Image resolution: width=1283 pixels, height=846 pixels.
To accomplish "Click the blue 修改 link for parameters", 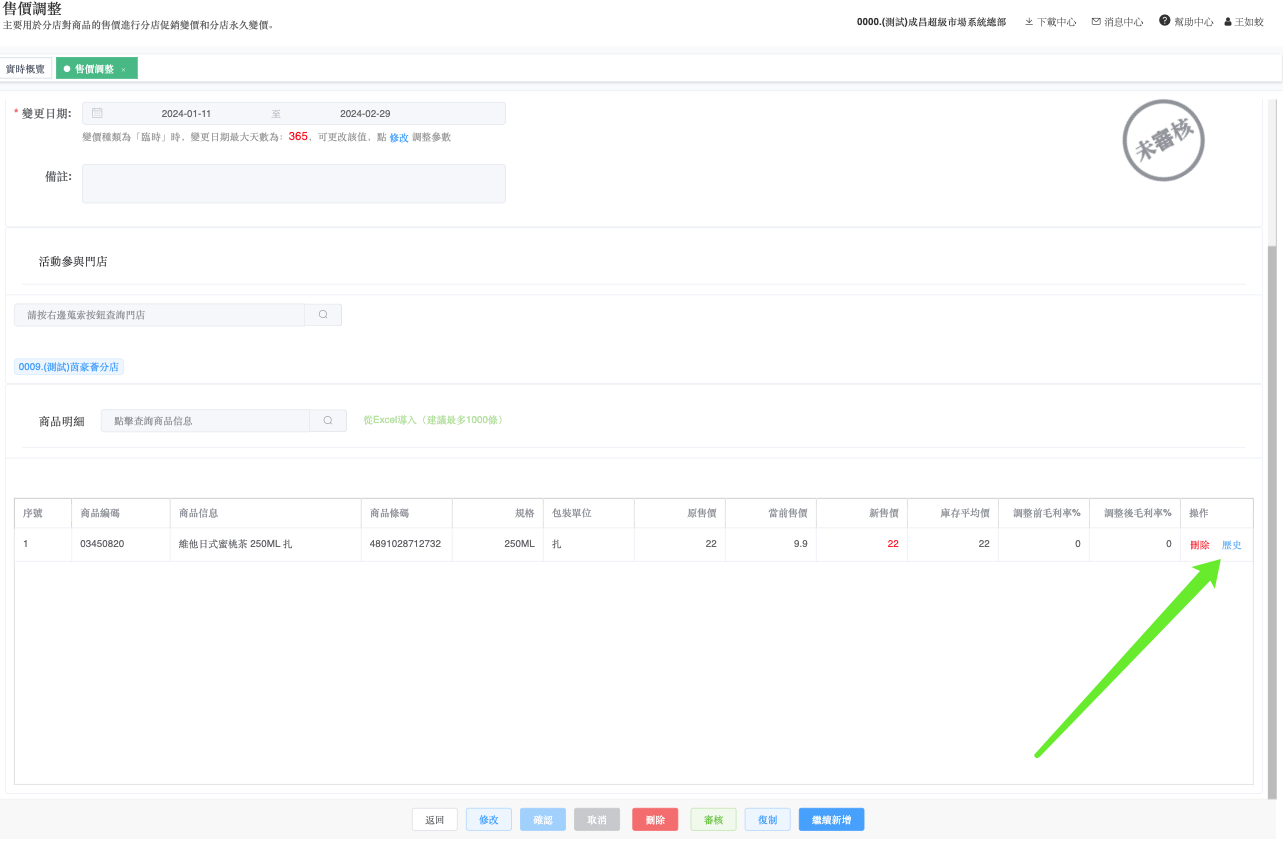I will point(399,137).
